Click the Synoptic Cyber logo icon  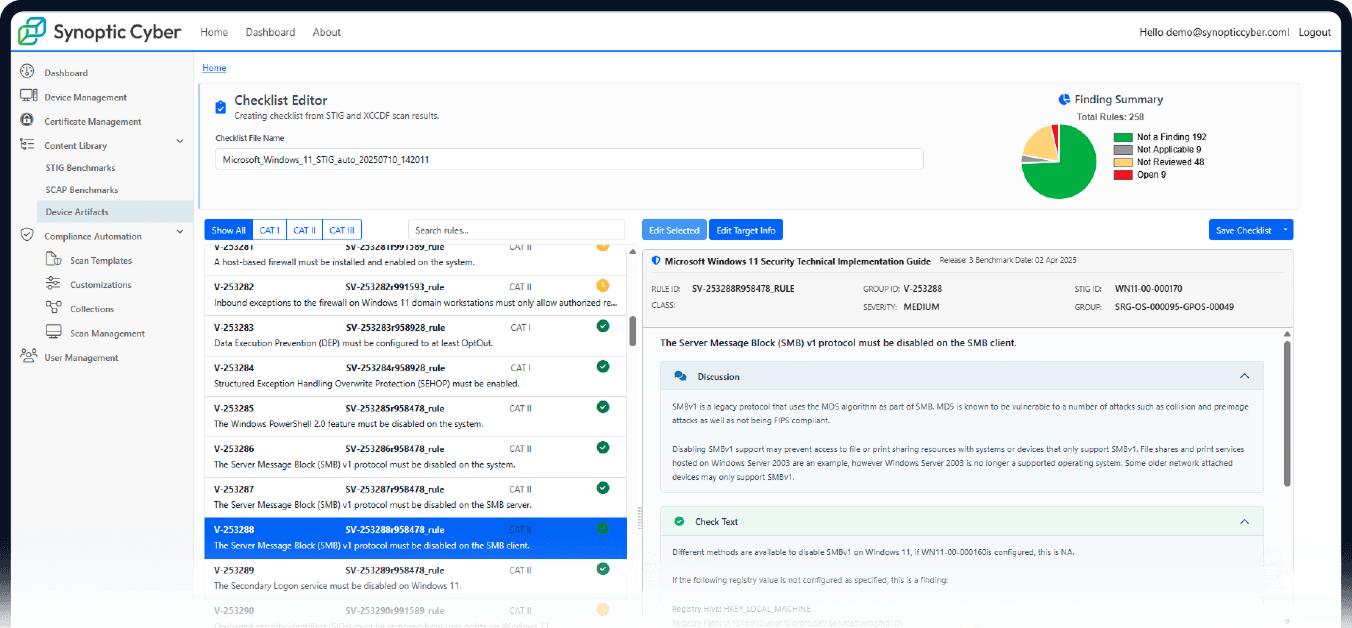pos(31,31)
